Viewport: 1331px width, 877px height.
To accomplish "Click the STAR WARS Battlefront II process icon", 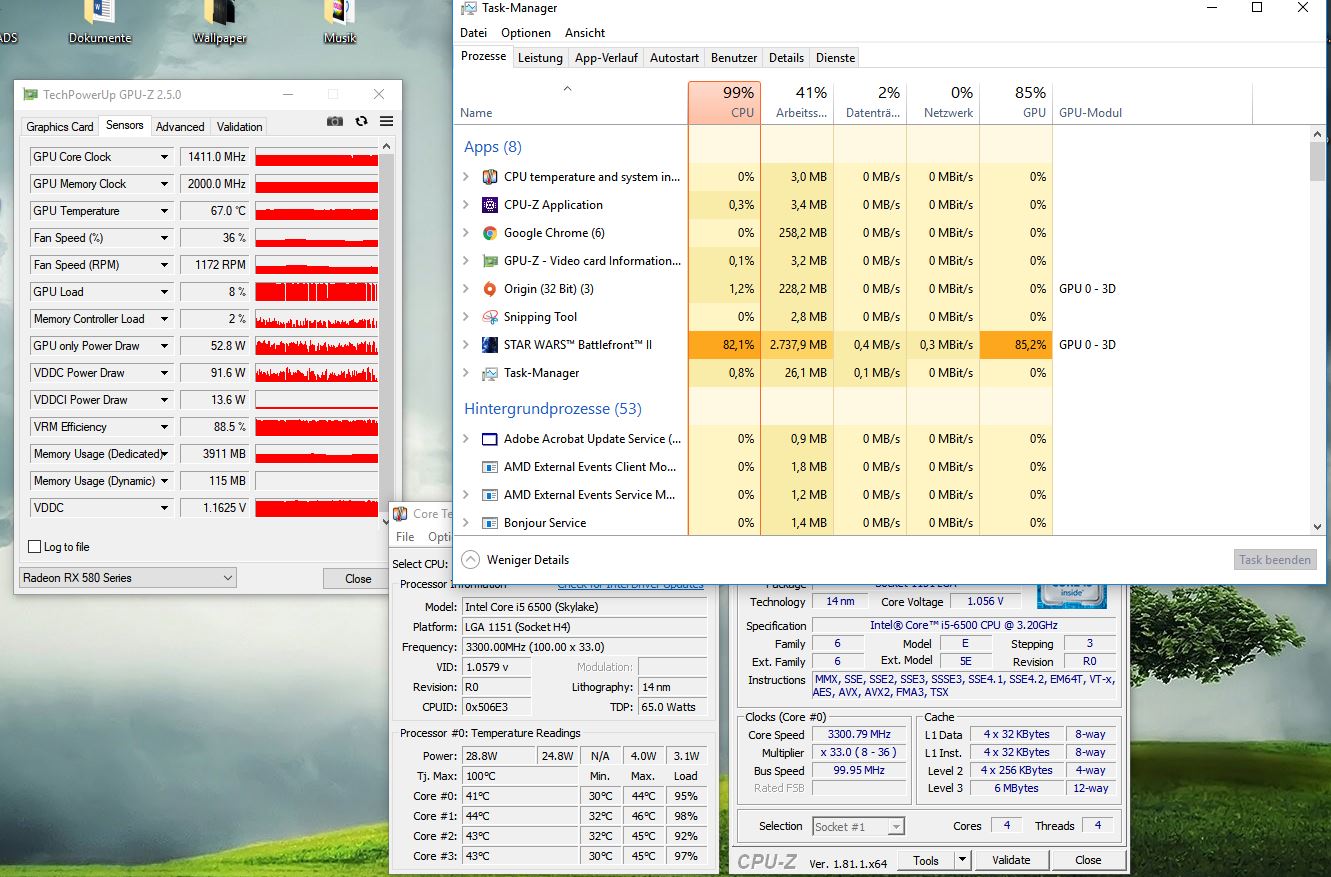I will (490, 345).
